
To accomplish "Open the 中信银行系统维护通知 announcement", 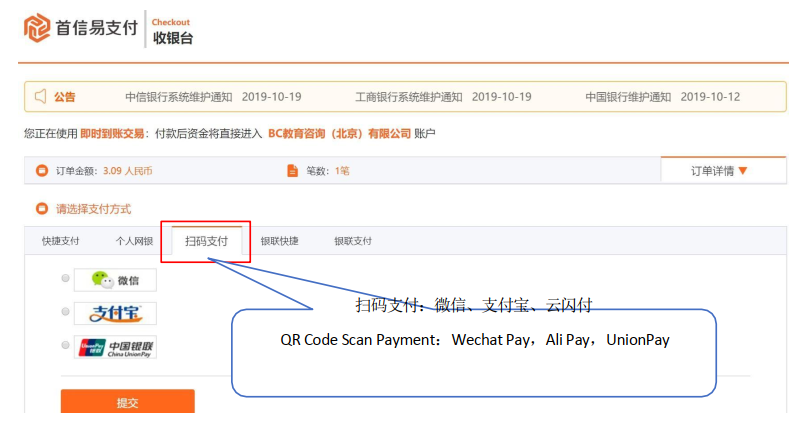I will [x=179, y=97].
